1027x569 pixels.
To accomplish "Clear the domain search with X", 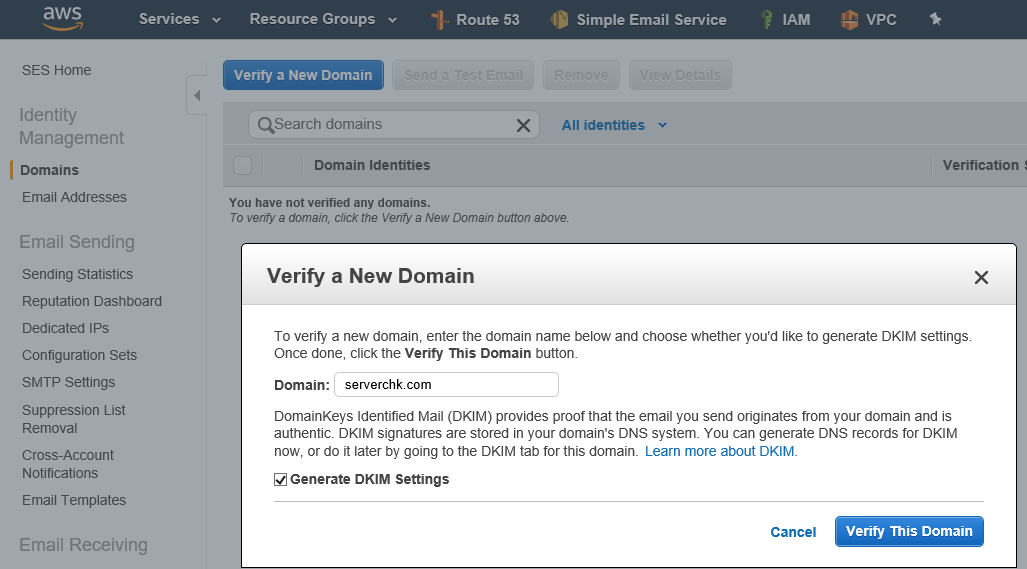I will (x=523, y=125).
